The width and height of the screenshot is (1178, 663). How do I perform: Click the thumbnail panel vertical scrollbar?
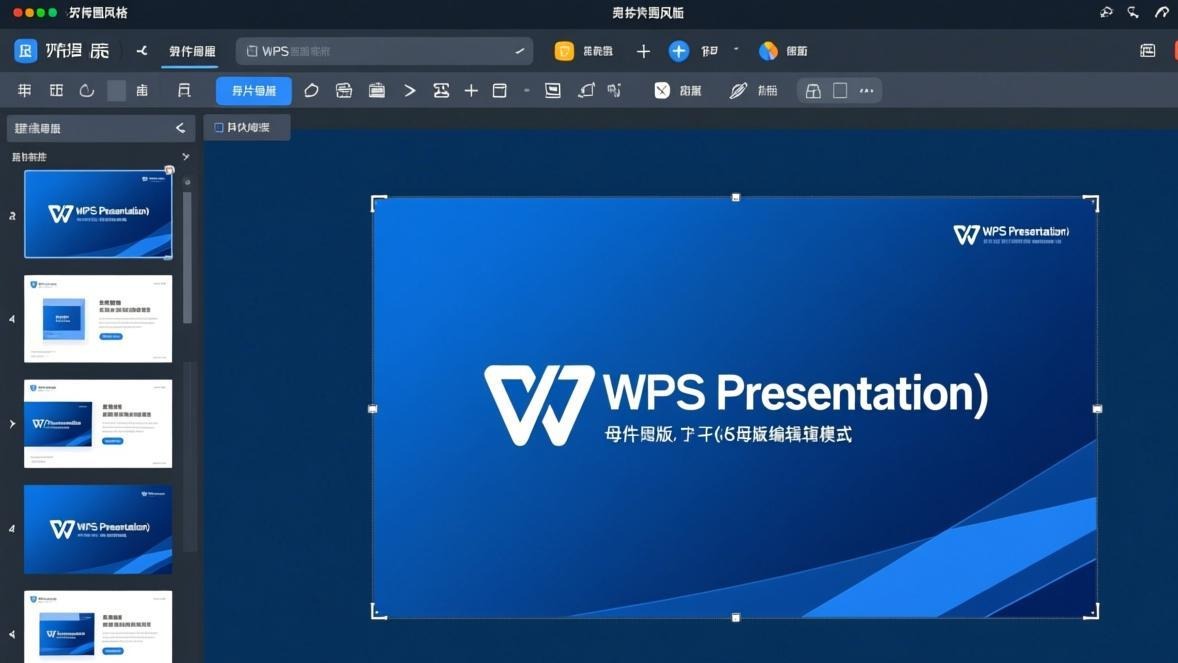click(187, 258)
